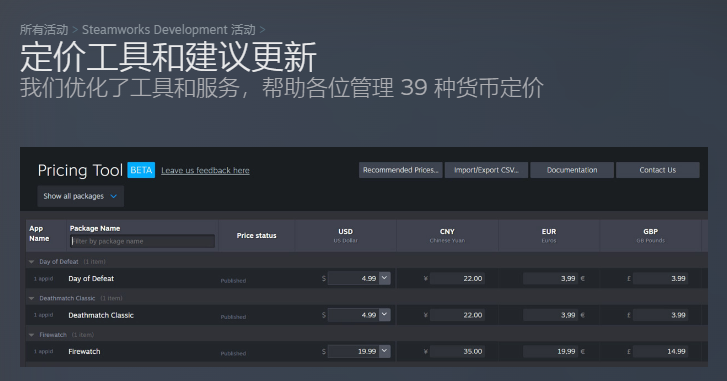Screen dimensions: 727x381
Task: Collapse the Day of Defeat group triangle
Action: coord(32,262)
